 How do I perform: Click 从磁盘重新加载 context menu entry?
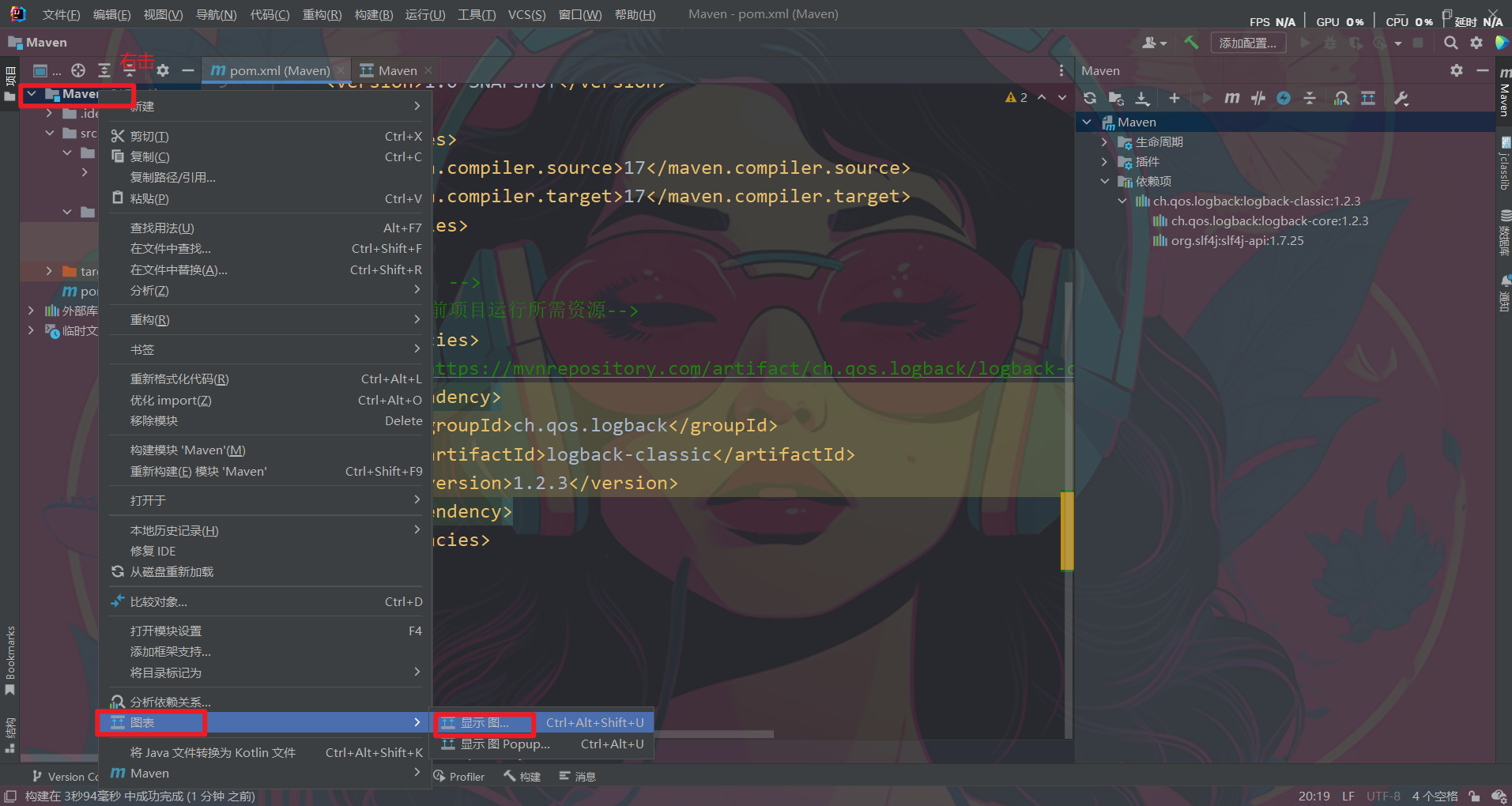pos(266,571)
